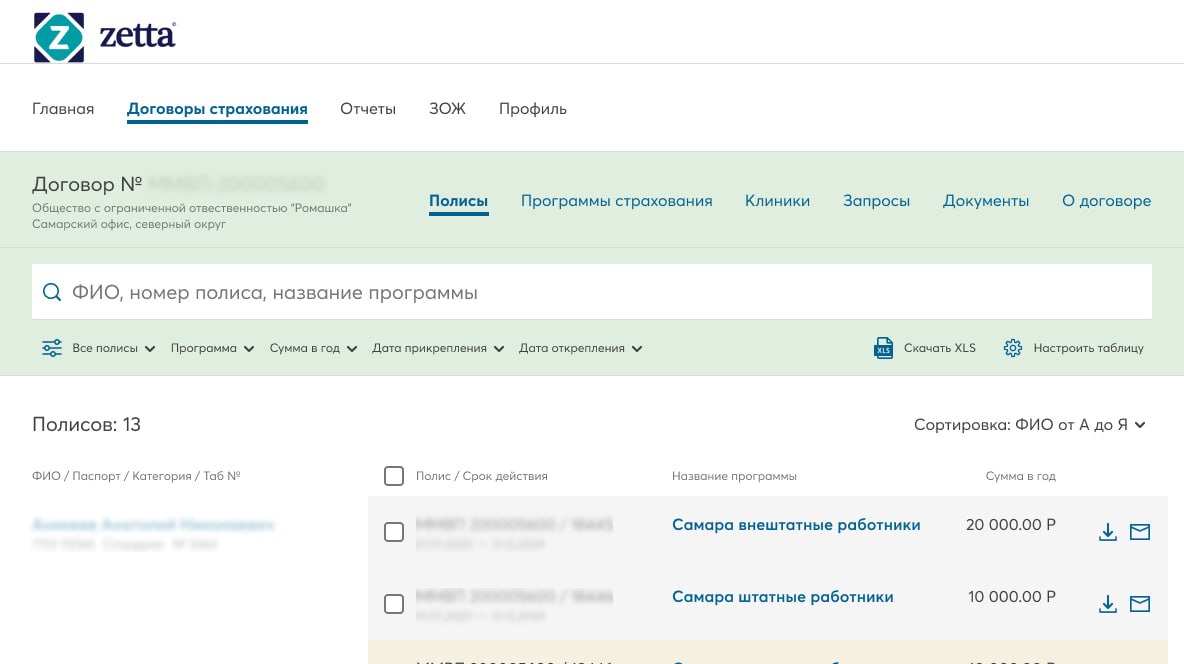Screen dimensions: 1184x664
Task: Click the Zetta logo icon
Action: tap(58, 38)
